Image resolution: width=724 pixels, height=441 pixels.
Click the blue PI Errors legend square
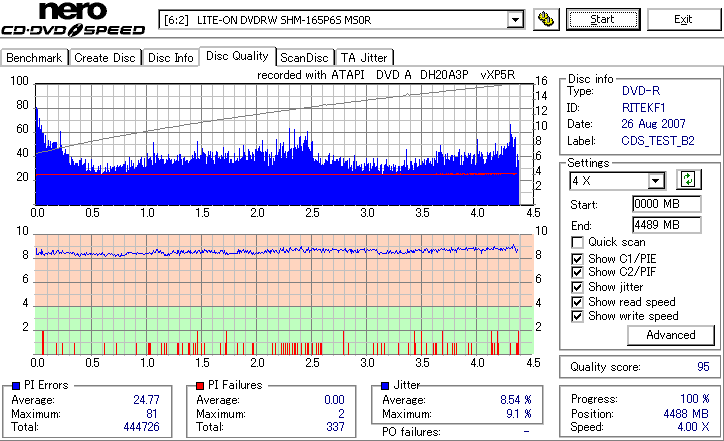(16, 386)
